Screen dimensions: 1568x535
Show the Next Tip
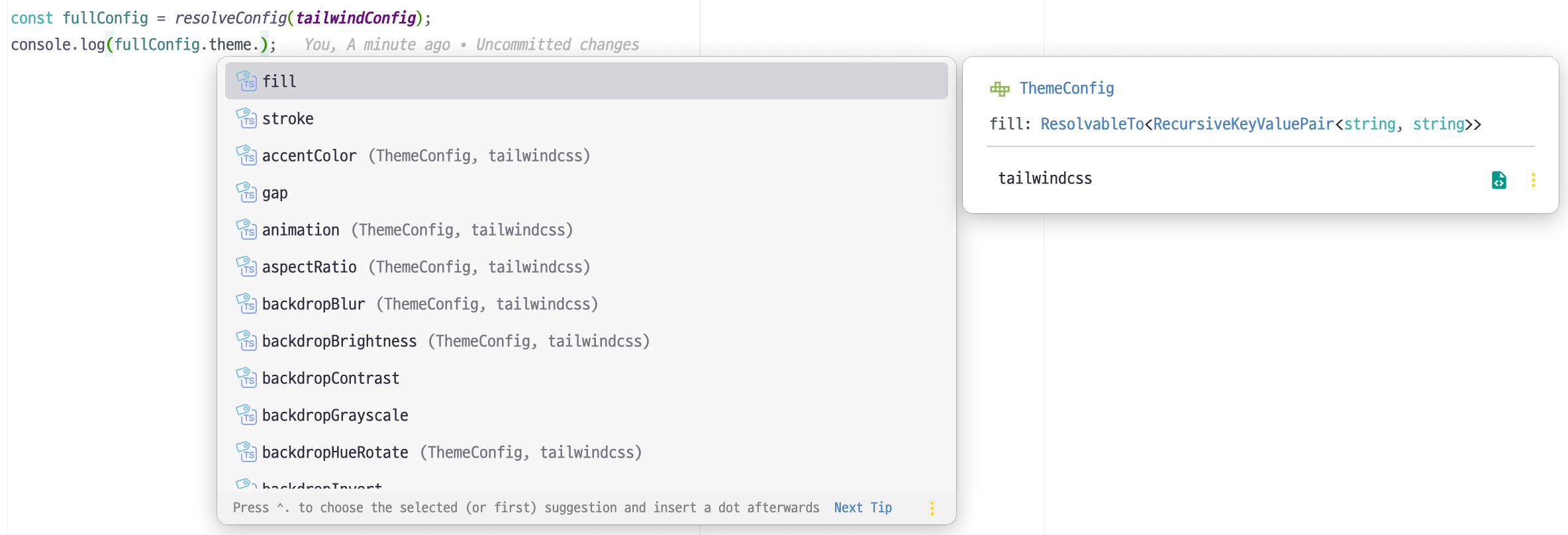click(x=862, y=507)
